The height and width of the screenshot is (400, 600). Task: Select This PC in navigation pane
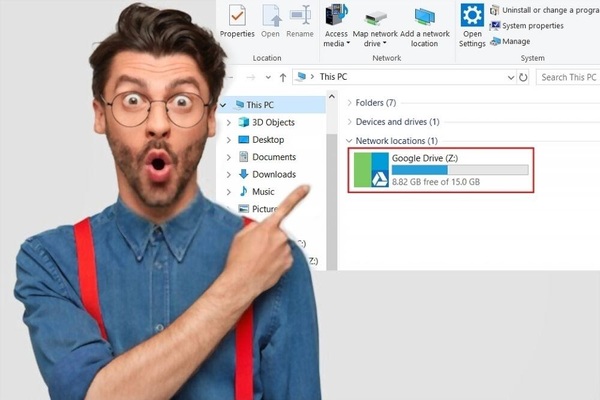(260, 105)
